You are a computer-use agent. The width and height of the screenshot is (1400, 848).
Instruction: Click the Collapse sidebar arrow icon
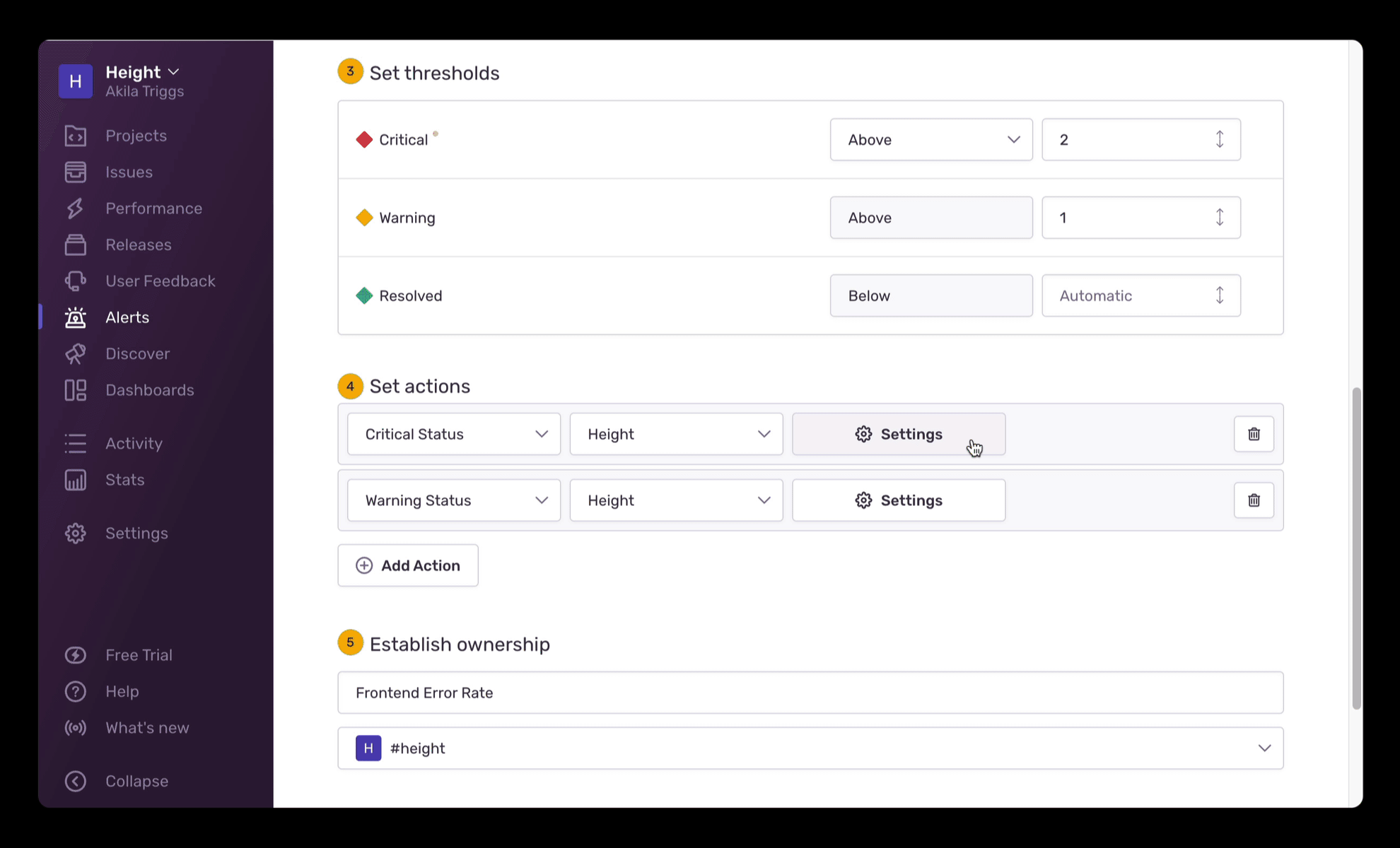point(76,782)
